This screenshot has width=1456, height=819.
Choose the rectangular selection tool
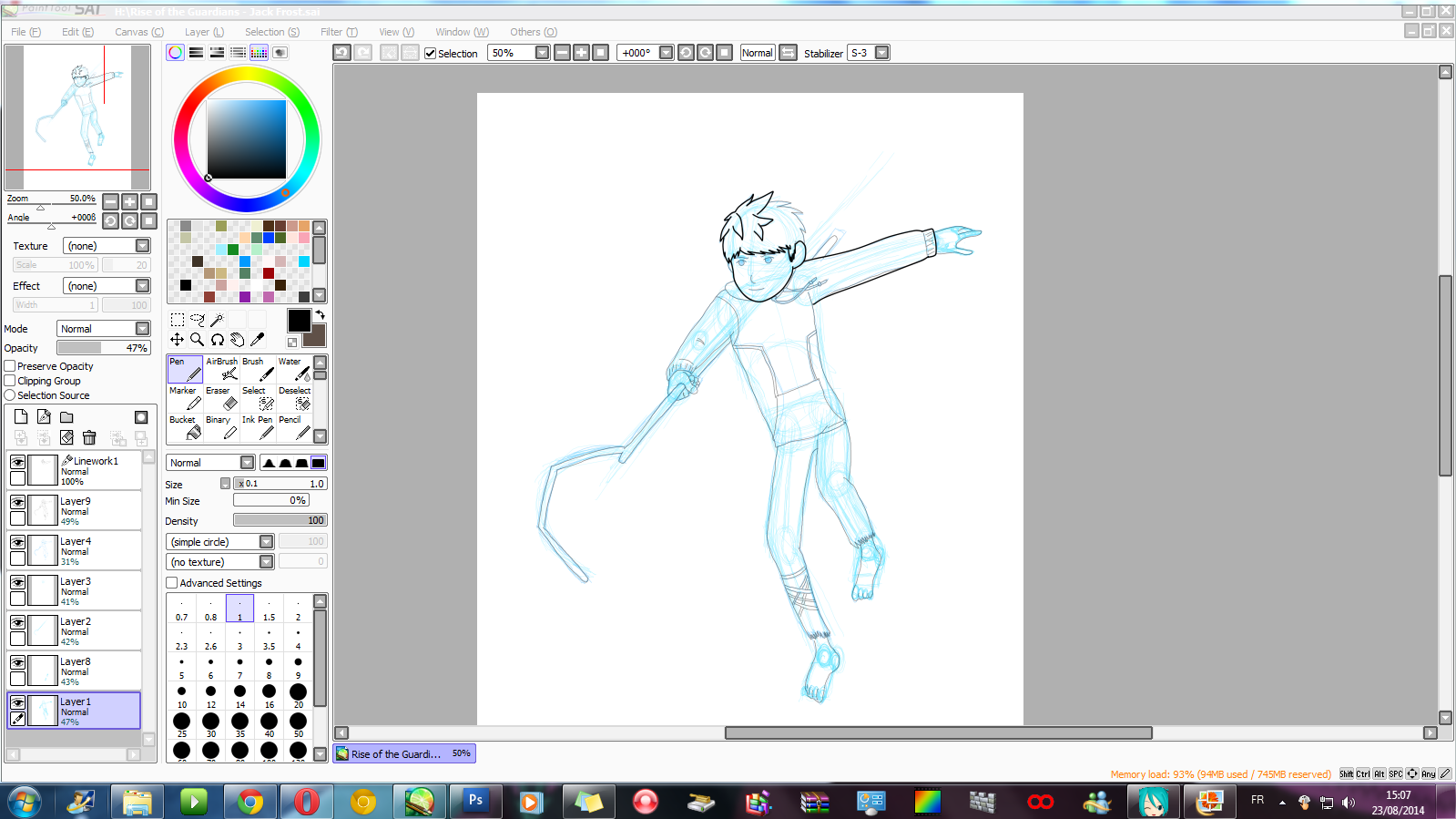pos(178,320)
